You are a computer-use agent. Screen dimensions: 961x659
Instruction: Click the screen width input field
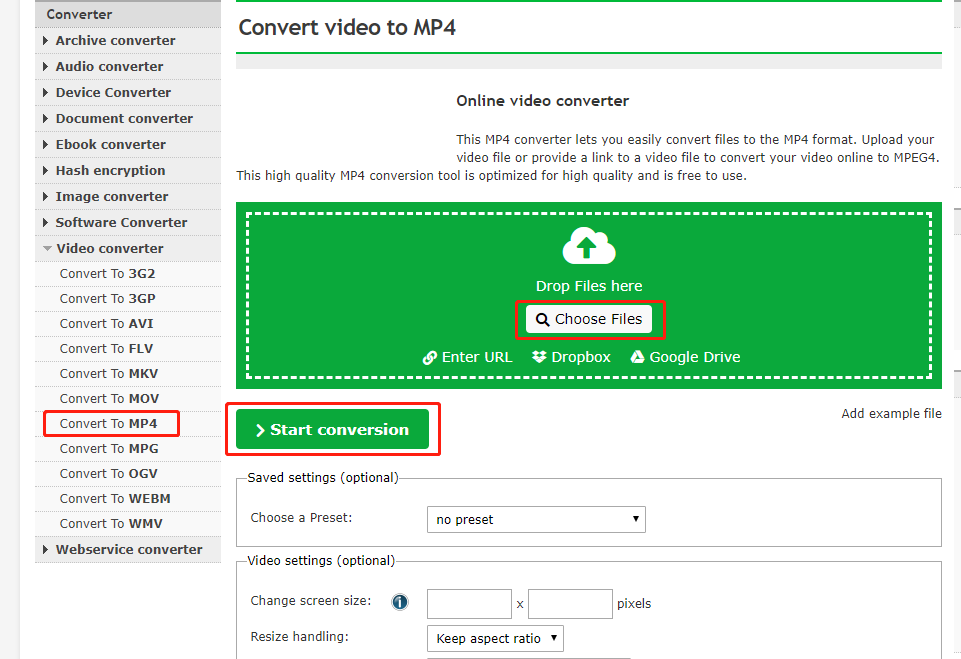tap(469, 604)
